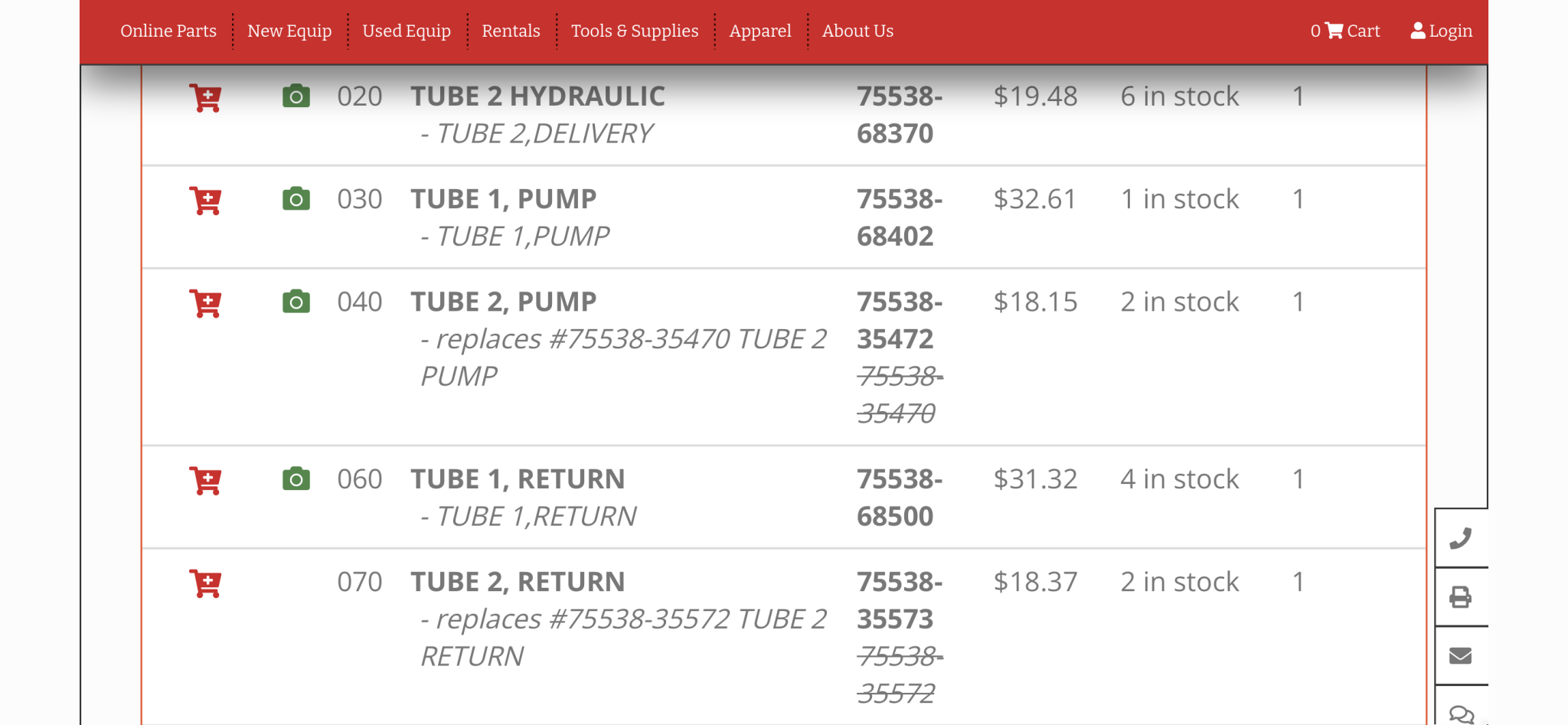This screenshot has width=1568, height=725.
Task: Click the Login link
Action: point(1442,31)
